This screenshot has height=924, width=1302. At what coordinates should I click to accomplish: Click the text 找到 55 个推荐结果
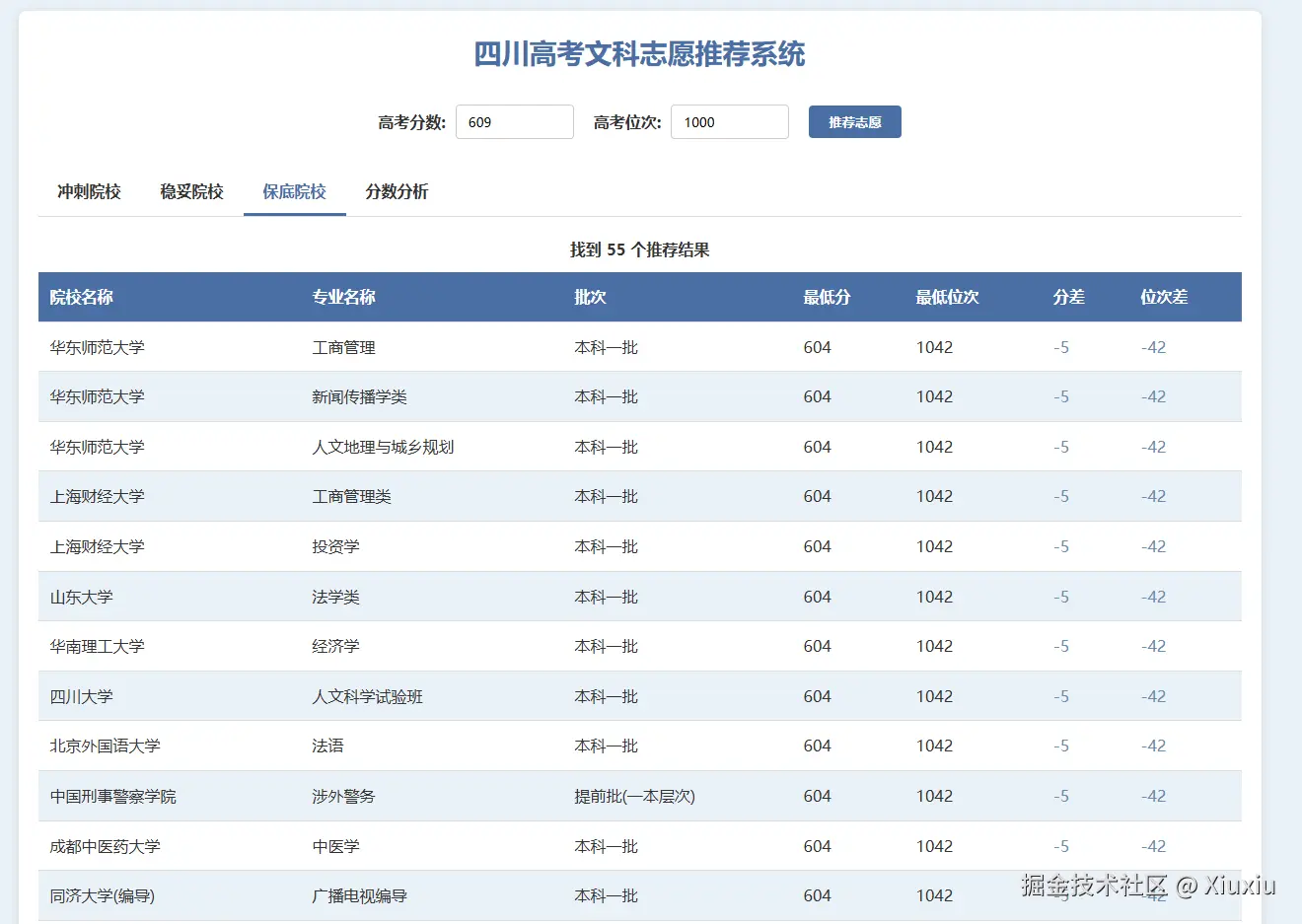point(640,249)
